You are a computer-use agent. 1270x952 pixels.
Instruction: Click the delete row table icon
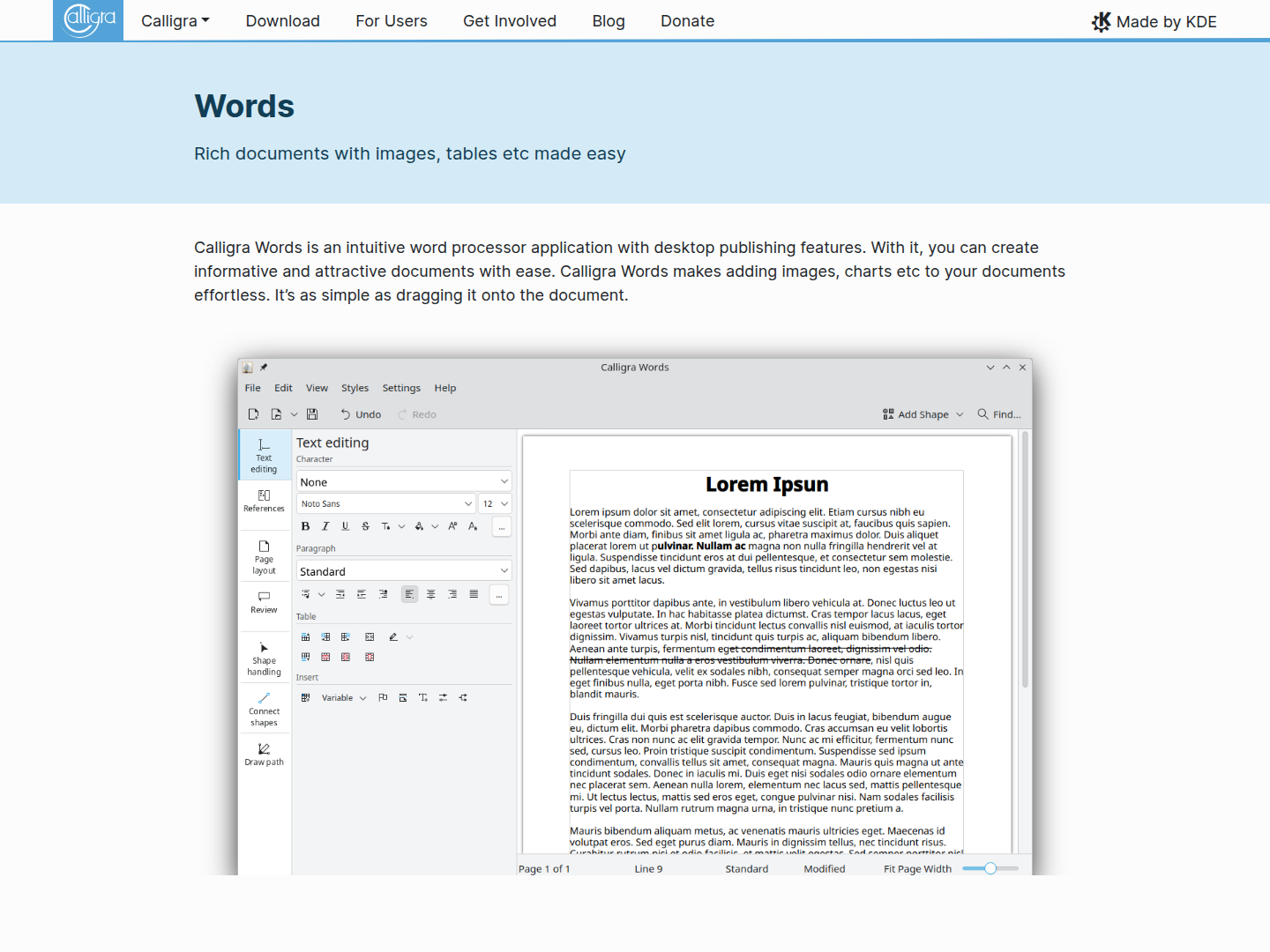[x=325, y=657]
